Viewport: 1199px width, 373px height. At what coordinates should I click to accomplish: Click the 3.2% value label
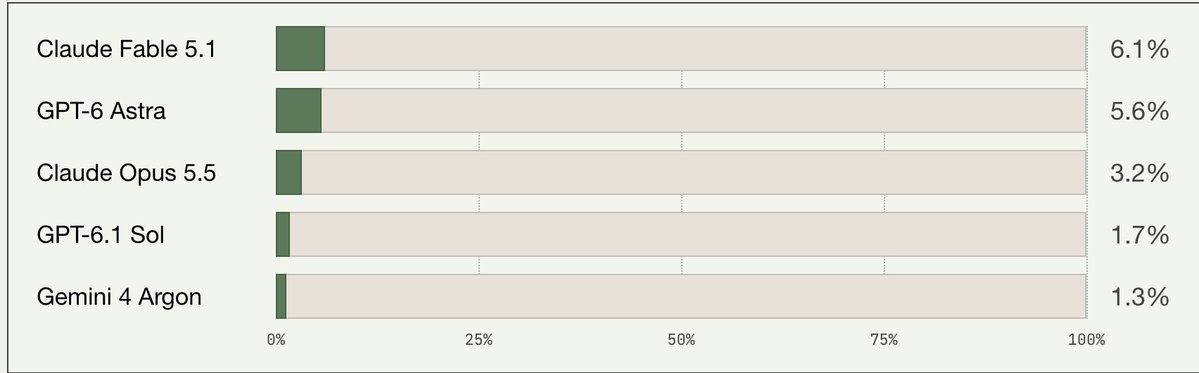point(1139,174)
